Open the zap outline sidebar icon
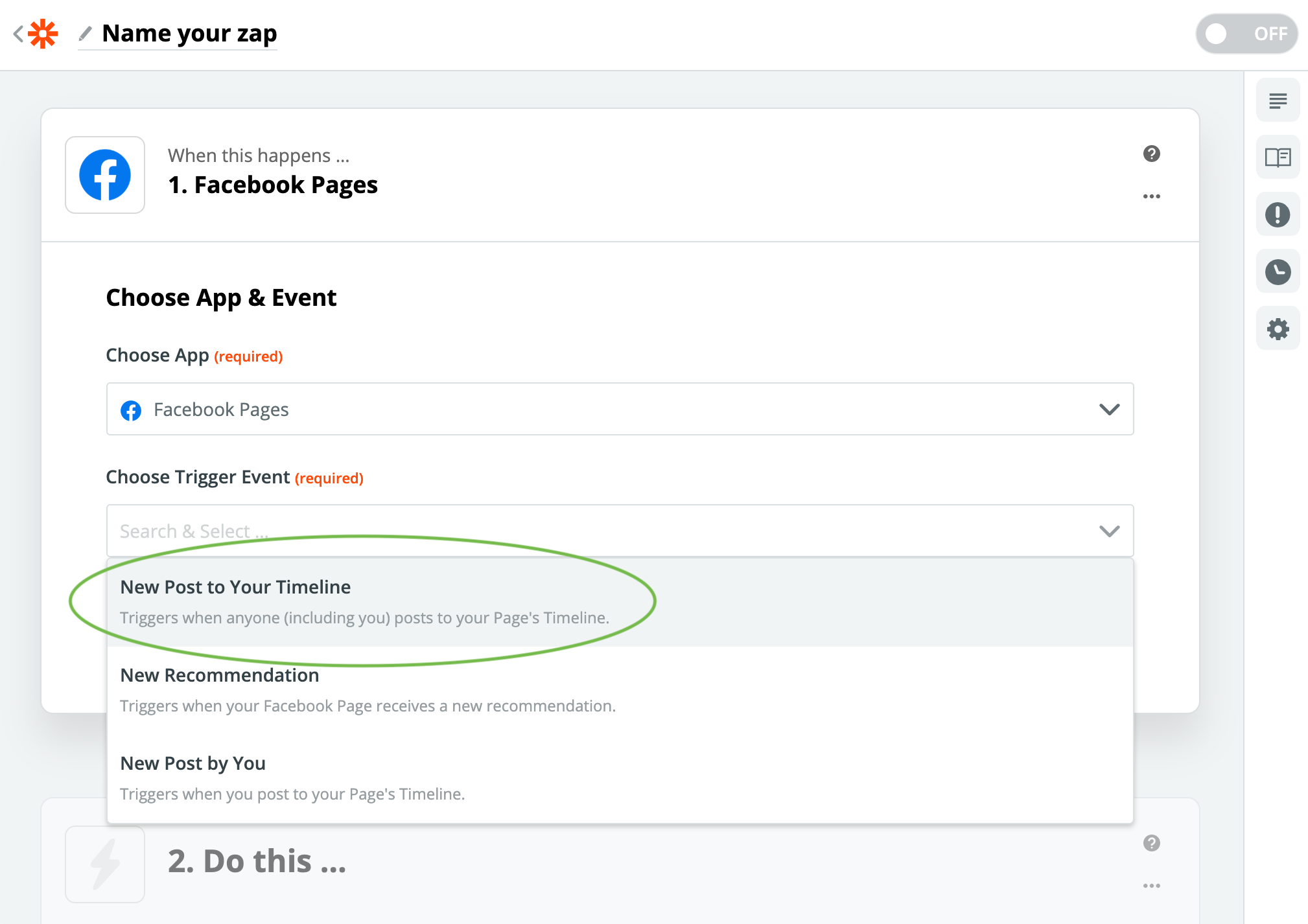Viewport: 1308px width, 924px height. point(1278,100)
